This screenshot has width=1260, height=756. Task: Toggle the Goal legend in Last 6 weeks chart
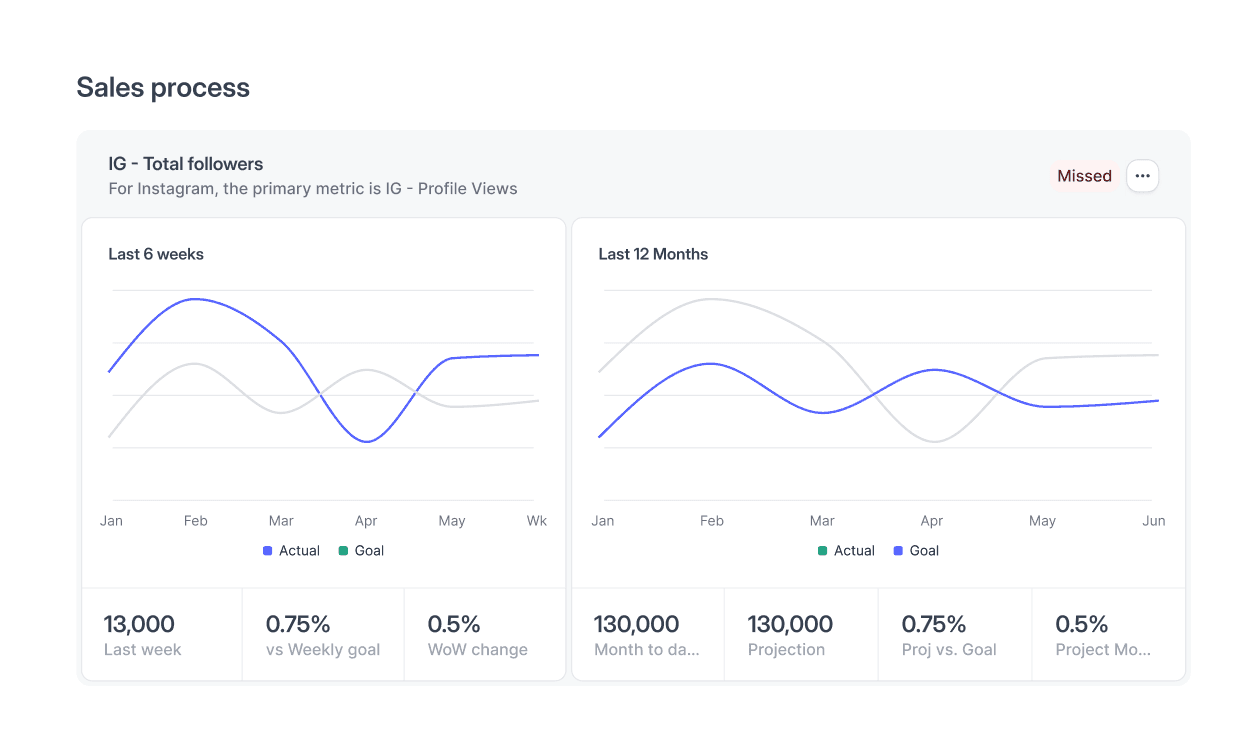(361, 551)
